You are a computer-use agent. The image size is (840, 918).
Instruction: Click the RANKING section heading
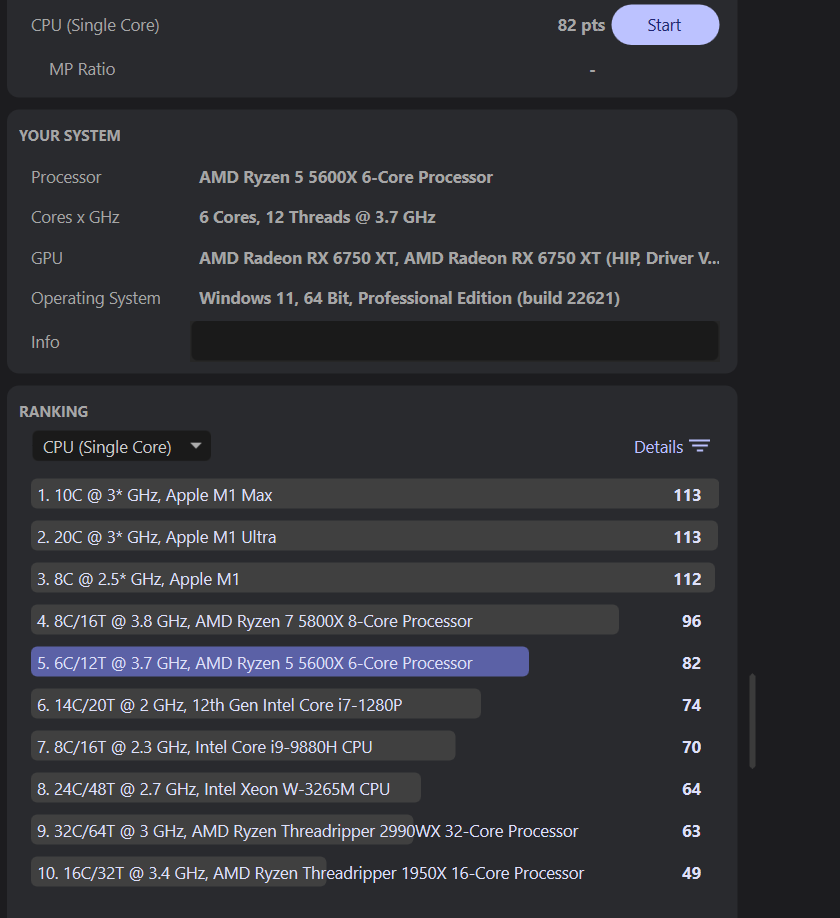pyautogui.click(x=54, y=412)
